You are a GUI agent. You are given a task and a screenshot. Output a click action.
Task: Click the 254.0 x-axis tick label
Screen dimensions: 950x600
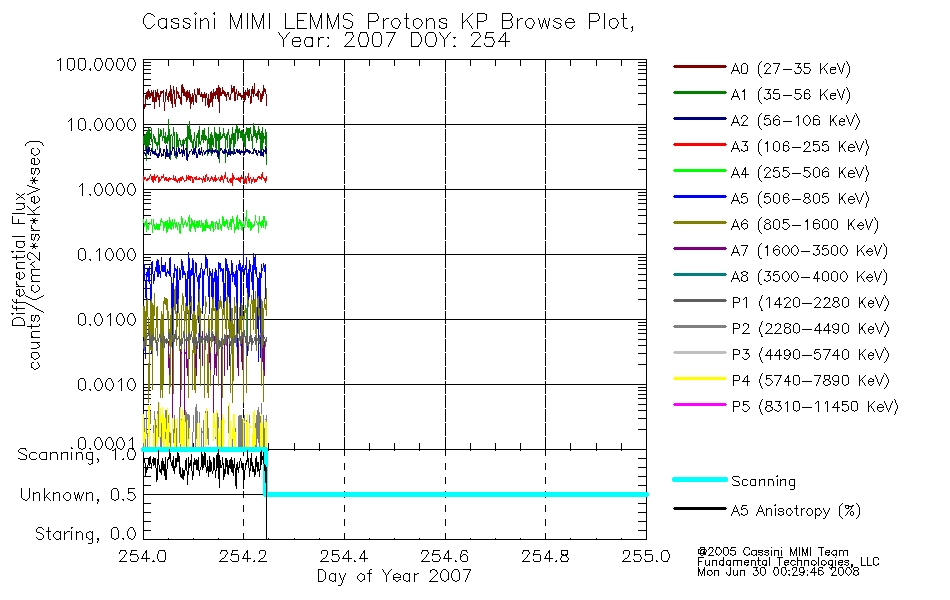pyautogui.click(x=143, y=556)
